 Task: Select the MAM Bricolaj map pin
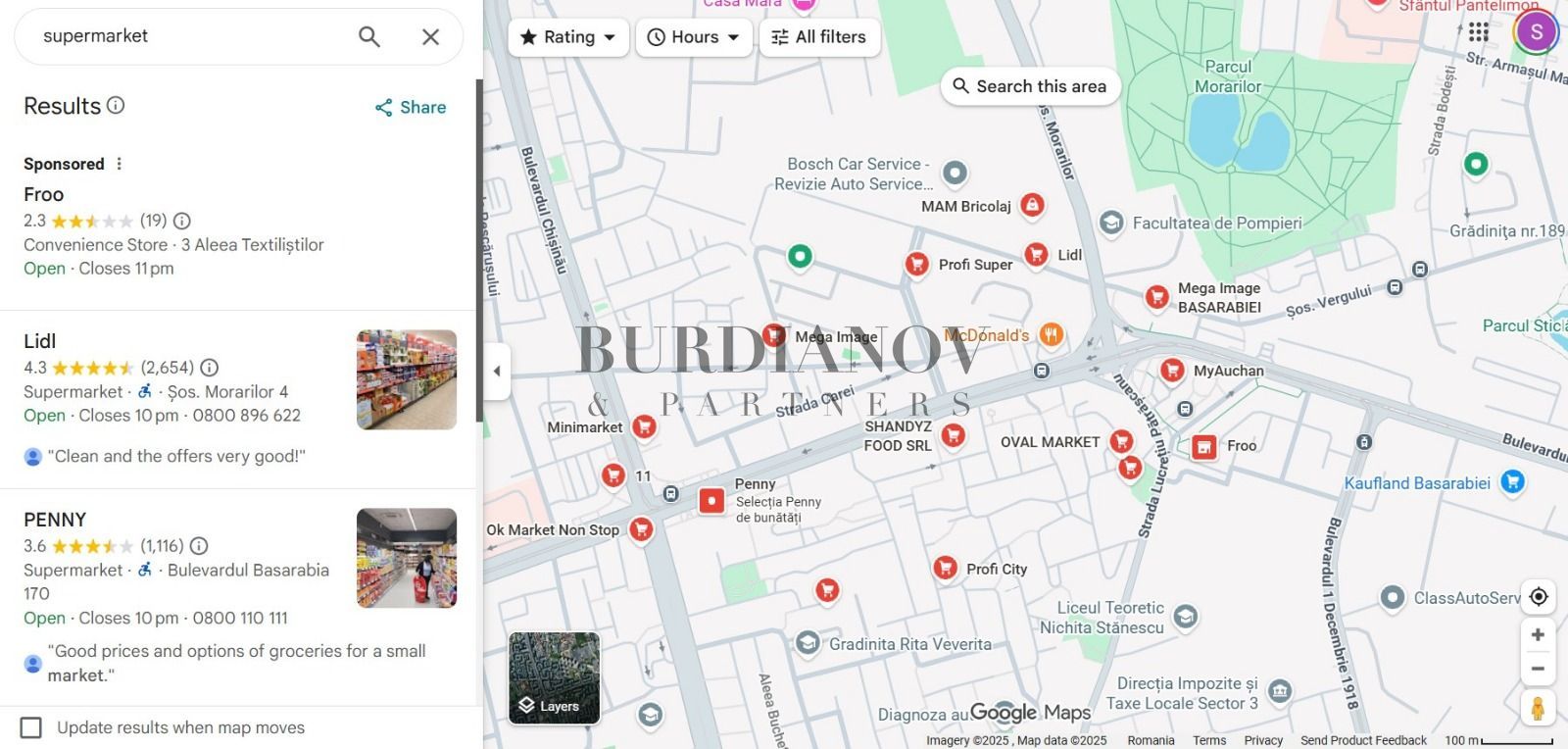pos(1031,205)
